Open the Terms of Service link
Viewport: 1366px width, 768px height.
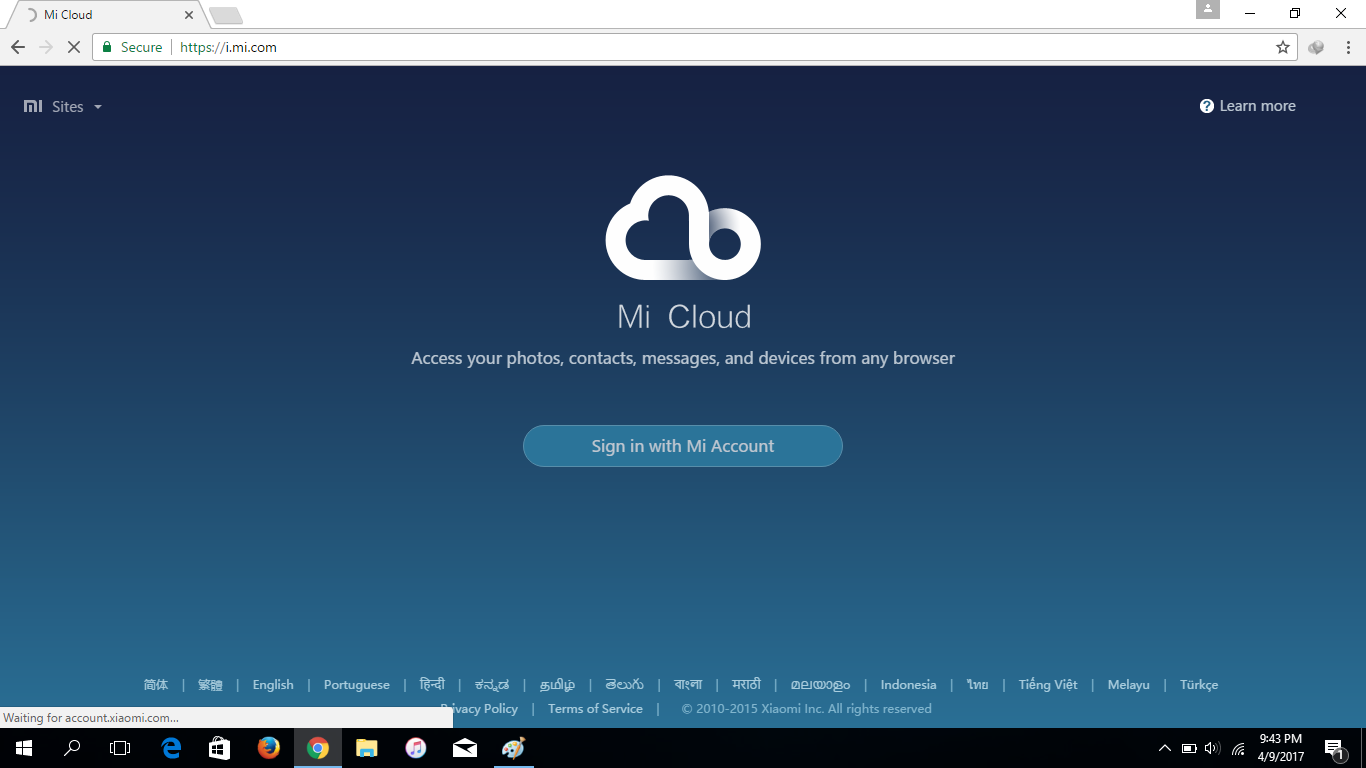pyautogui.click(x=595, y=709)
